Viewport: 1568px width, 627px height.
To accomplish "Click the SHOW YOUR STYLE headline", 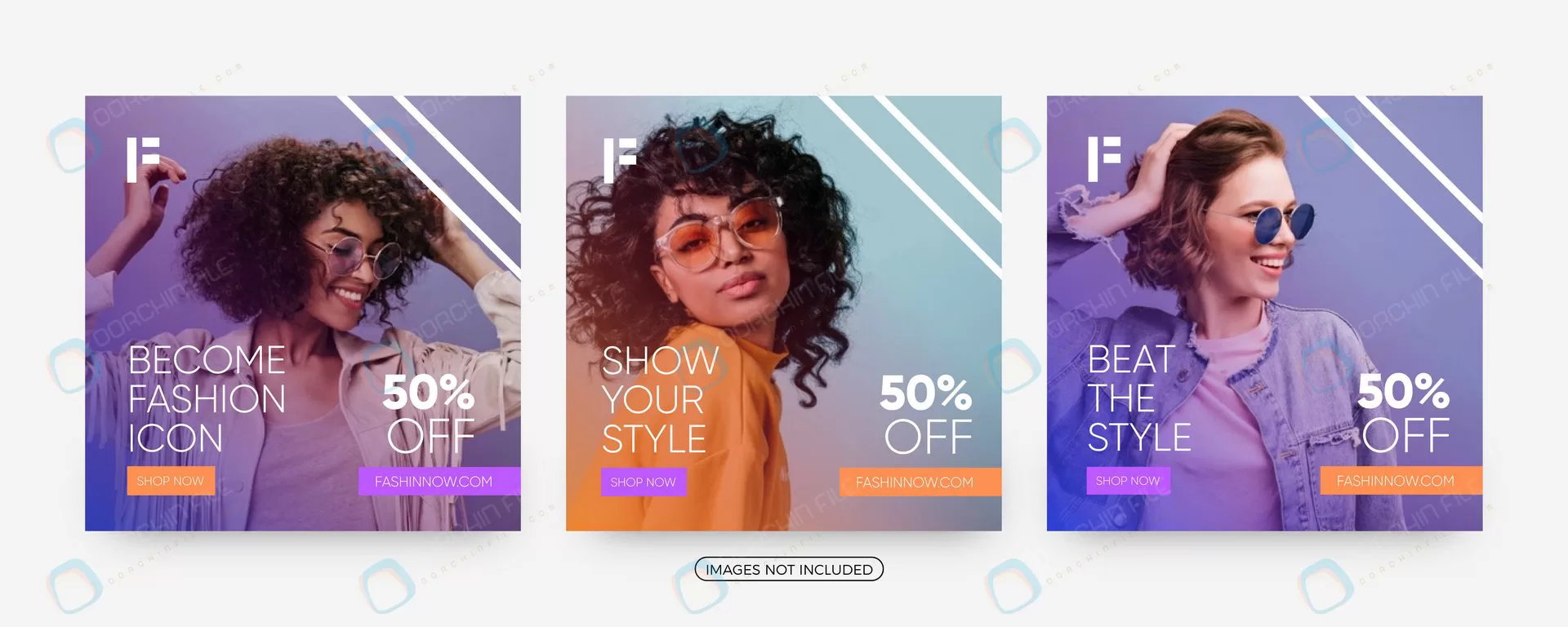I will pyautogui.click(x=660, y=400).
